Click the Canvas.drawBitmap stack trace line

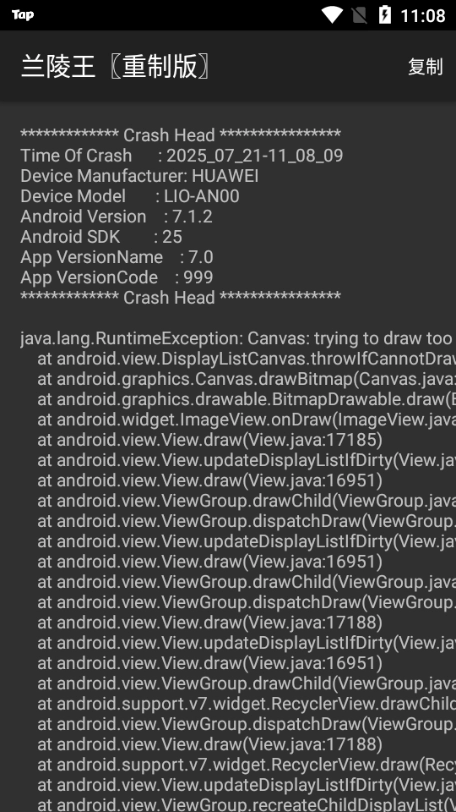(x=246, y=379)
